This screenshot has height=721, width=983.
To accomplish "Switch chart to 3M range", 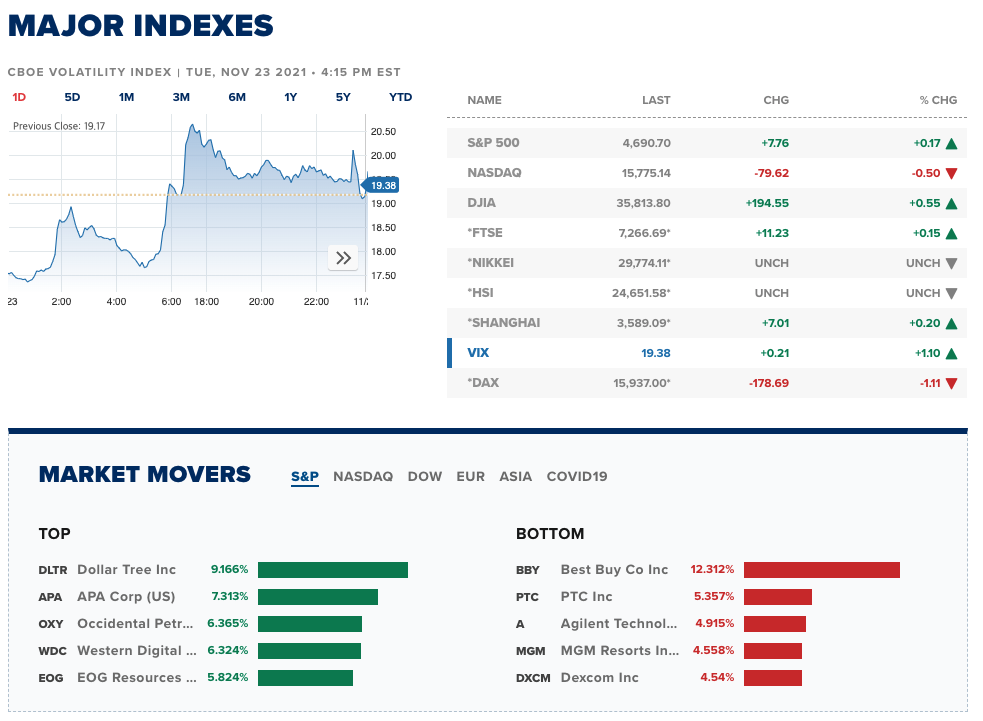I will pos(181,97).
